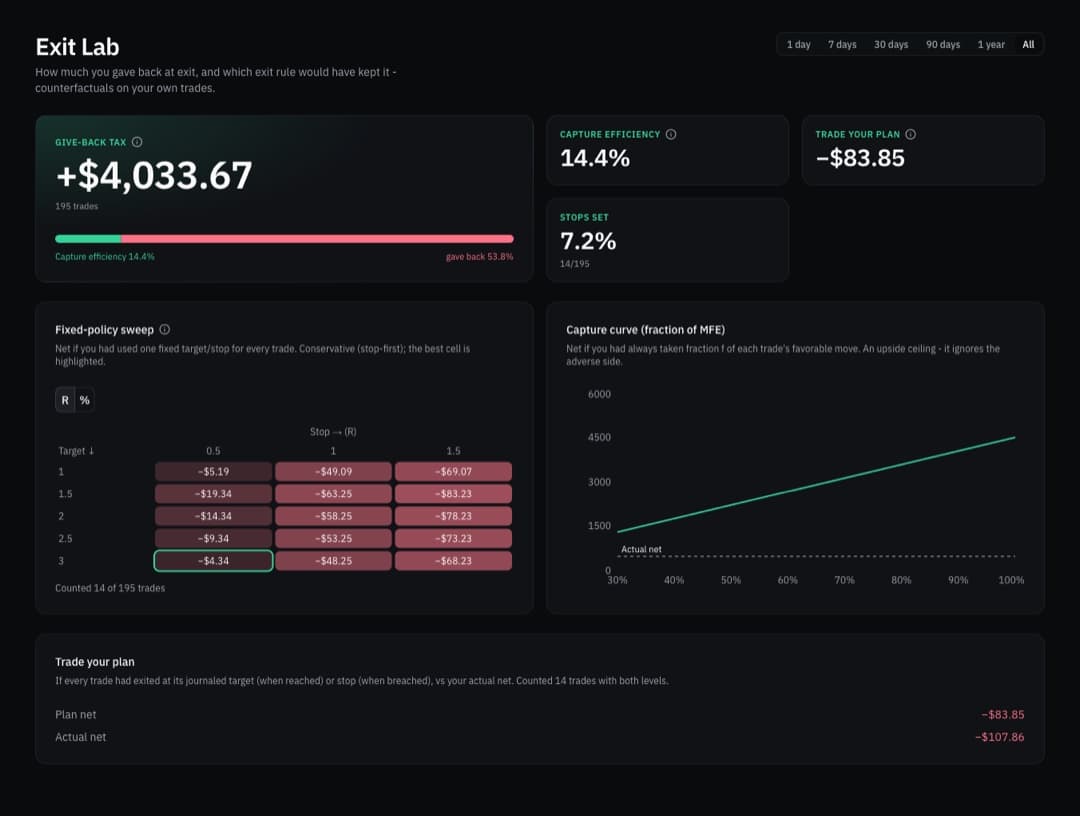Select the All time range
This screenshot has height=816, width=1080.
click(1028, 45)
